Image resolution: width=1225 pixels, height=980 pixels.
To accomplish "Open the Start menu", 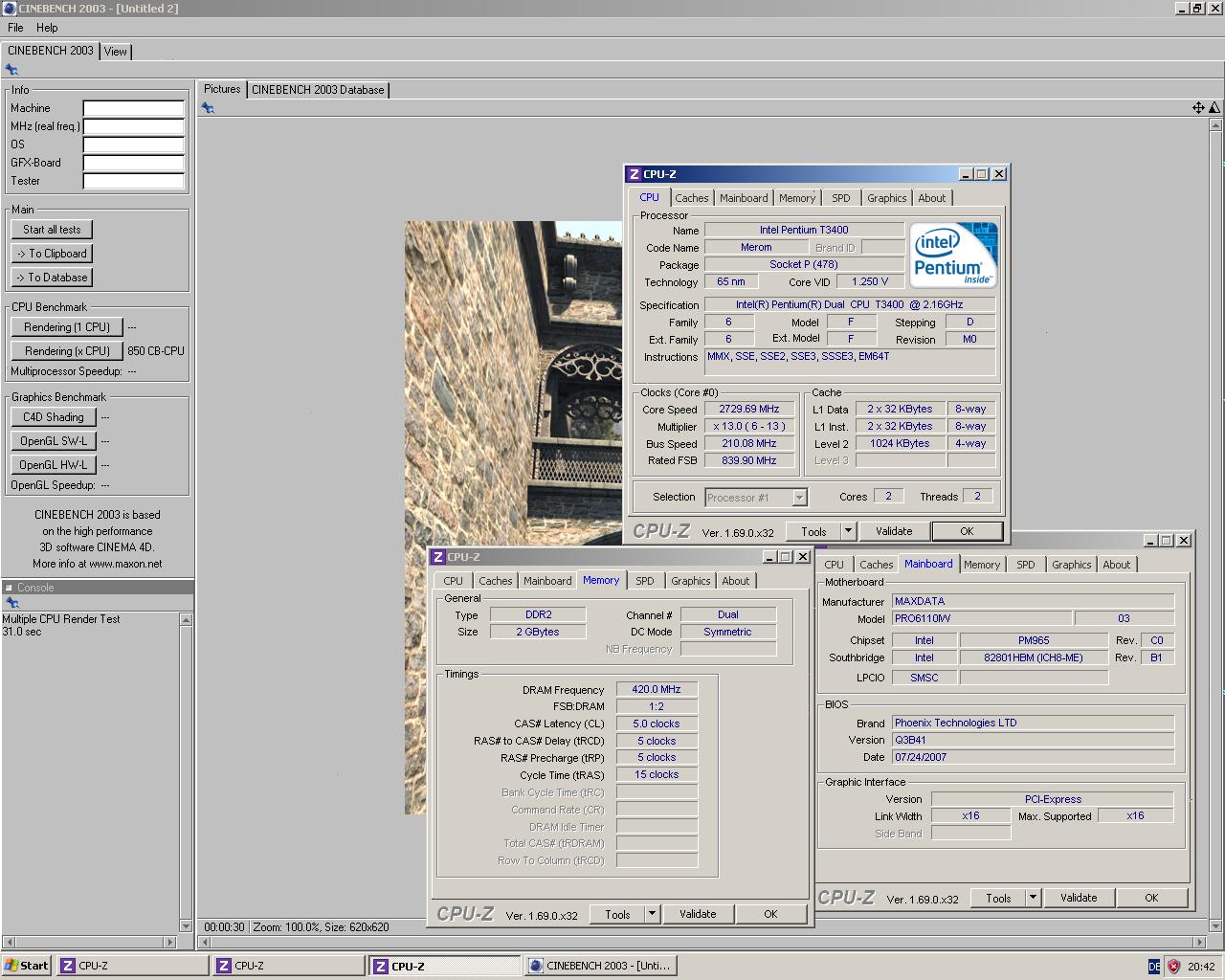I will point(27,966).
